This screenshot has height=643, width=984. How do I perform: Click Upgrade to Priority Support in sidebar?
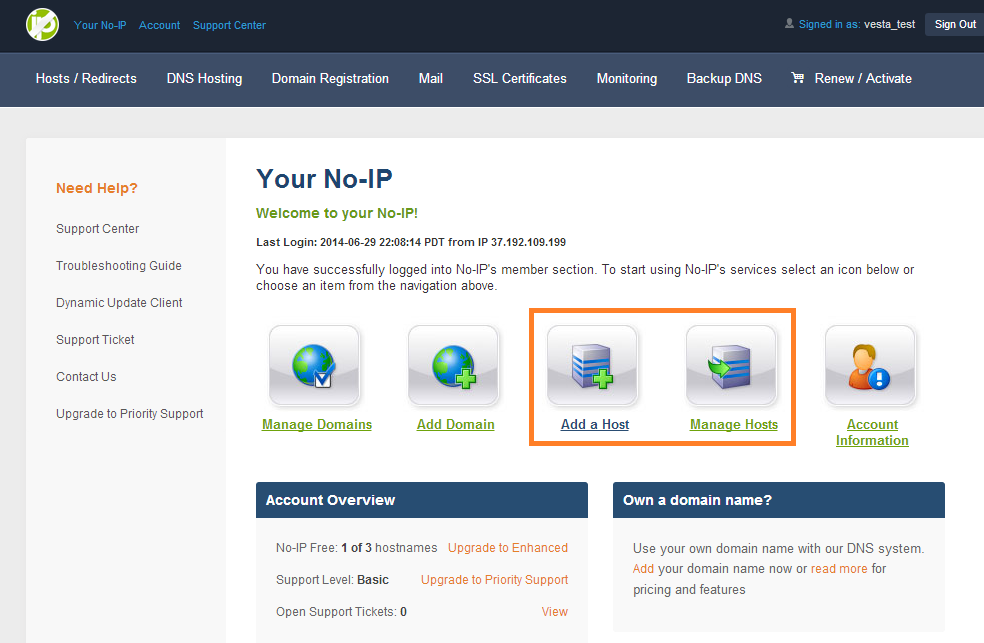pyautogui.click(x=129, y=414)
